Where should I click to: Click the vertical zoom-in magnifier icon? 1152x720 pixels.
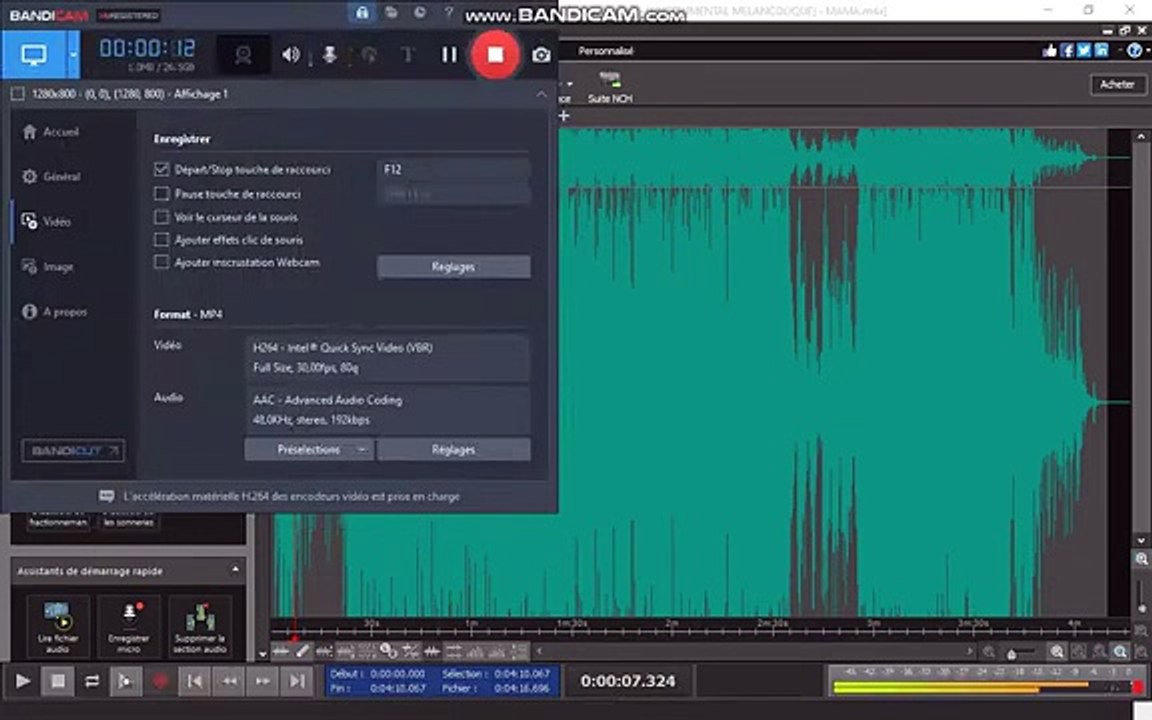[x=1141, y=560]
